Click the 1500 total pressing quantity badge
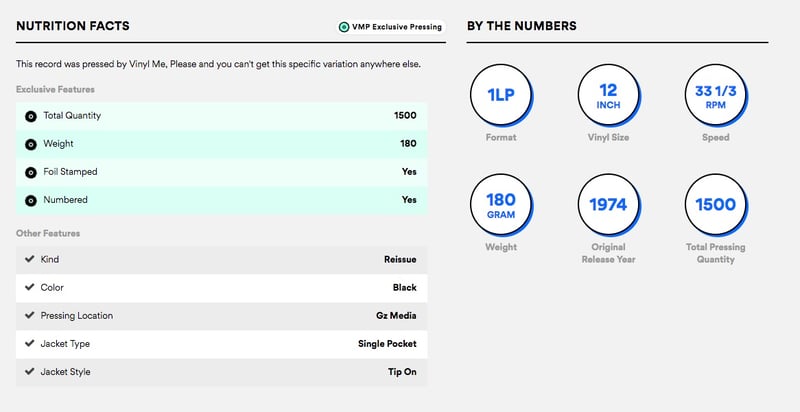Image resolution: width=800 pixels, height=412 pixels. point(714,204)
